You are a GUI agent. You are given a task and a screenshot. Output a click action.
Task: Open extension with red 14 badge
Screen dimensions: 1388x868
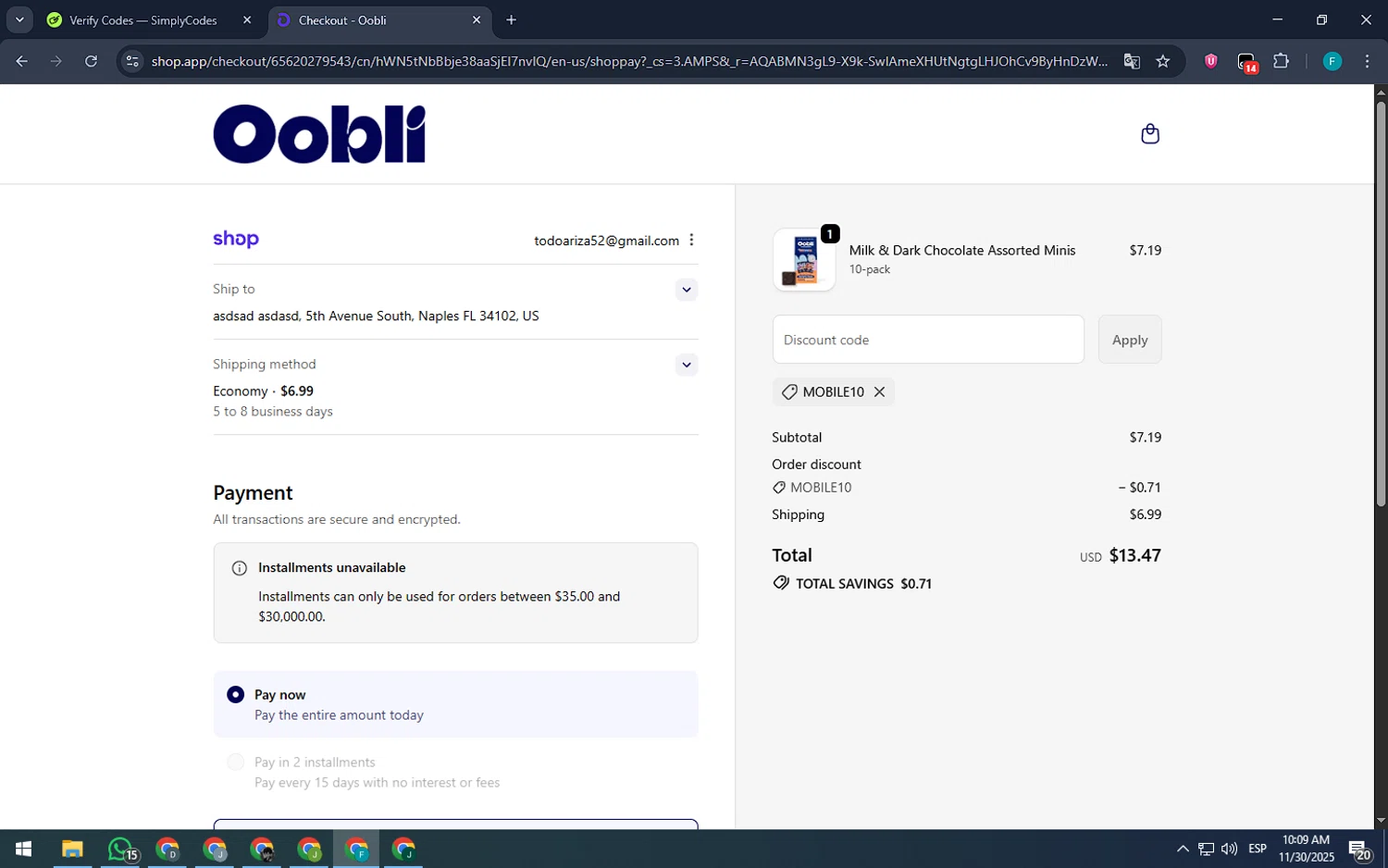[x=1247, y=62]
